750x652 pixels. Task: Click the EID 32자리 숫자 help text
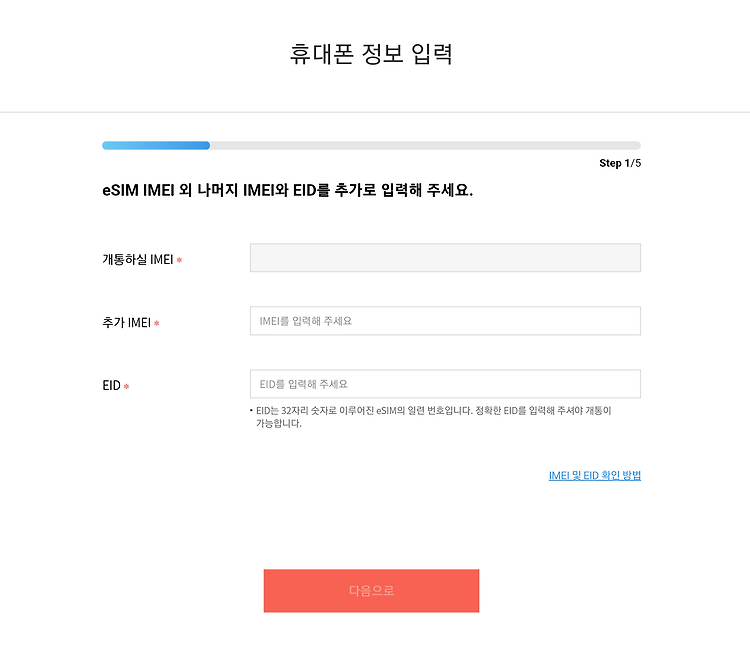tap(433, 417)
